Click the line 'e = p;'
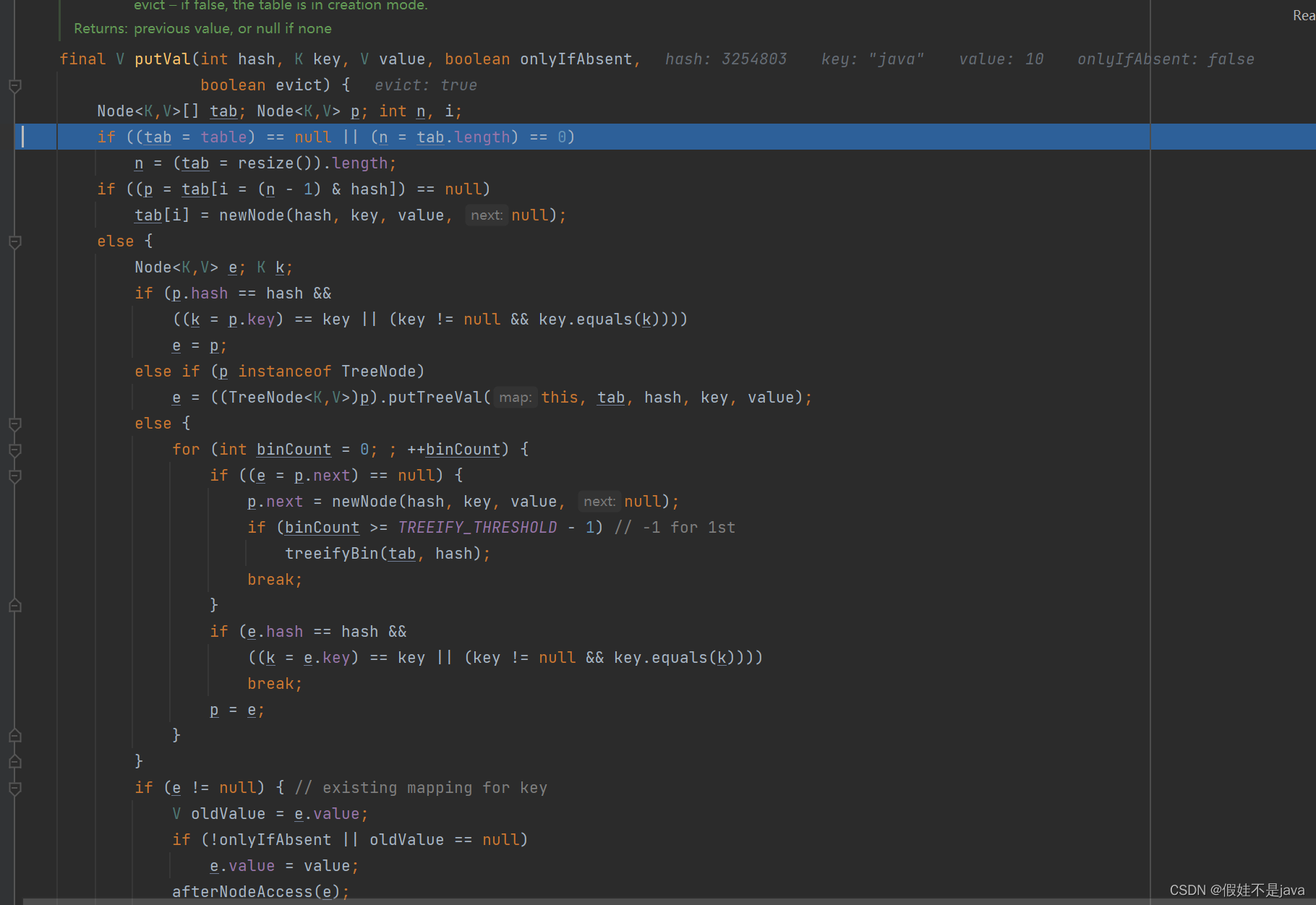Screen dimensions: 1316x905 point(200,346)
